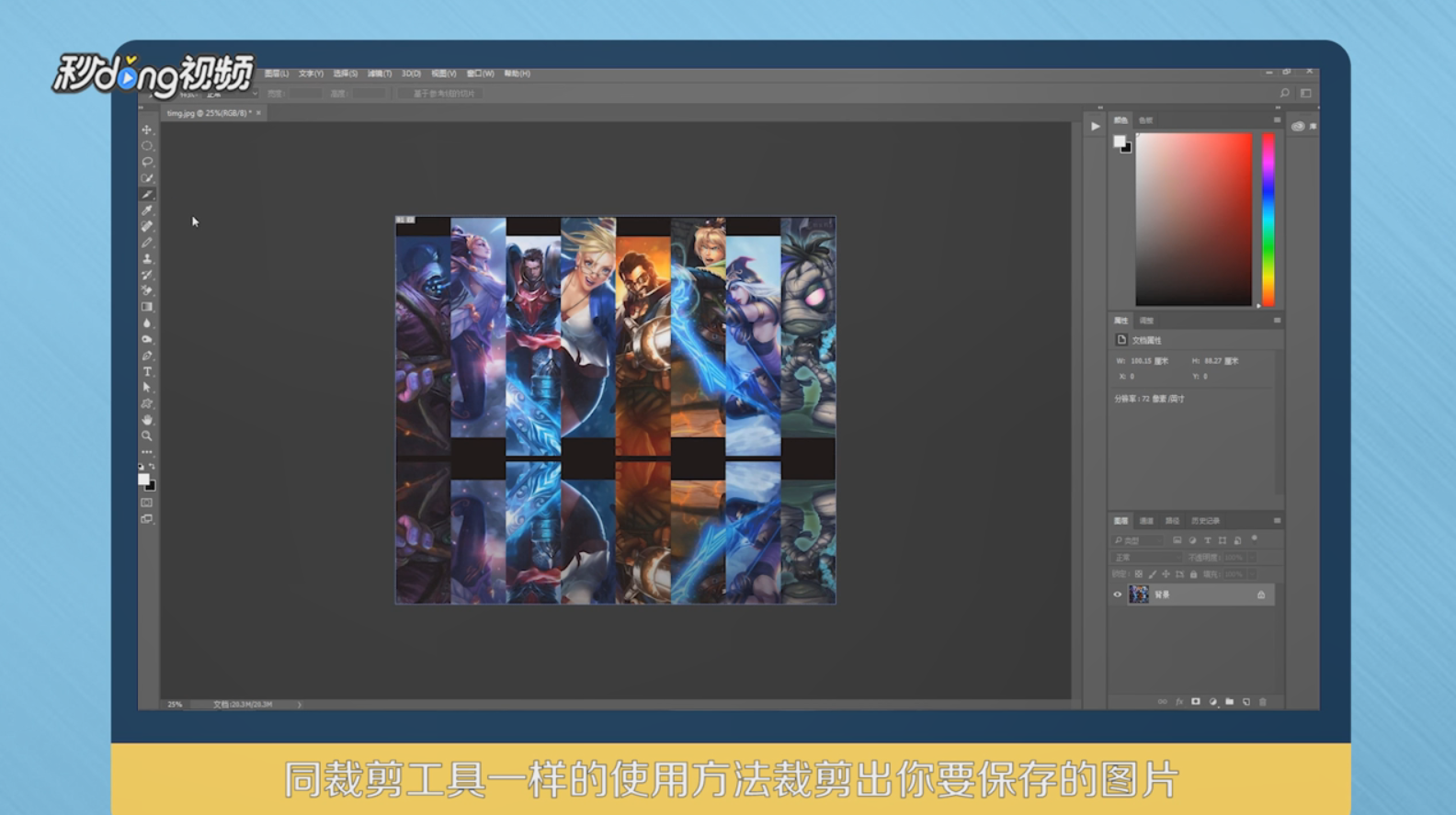Image resolution: width=1456 pixels, height=815 pixels.
Task: Hide the 背景 layer with the eye
Action: [1118, 594]
